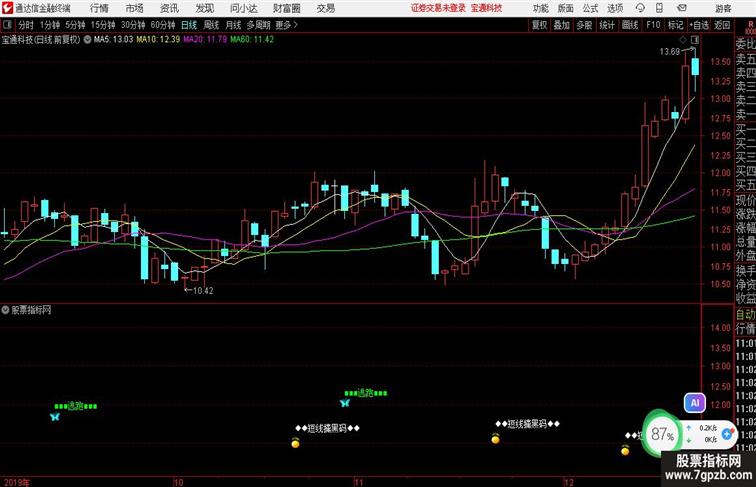Click the 标记 mark toolbar button
Screen dimensions: 756x487
pyautogui.click(x=675, y=25)
